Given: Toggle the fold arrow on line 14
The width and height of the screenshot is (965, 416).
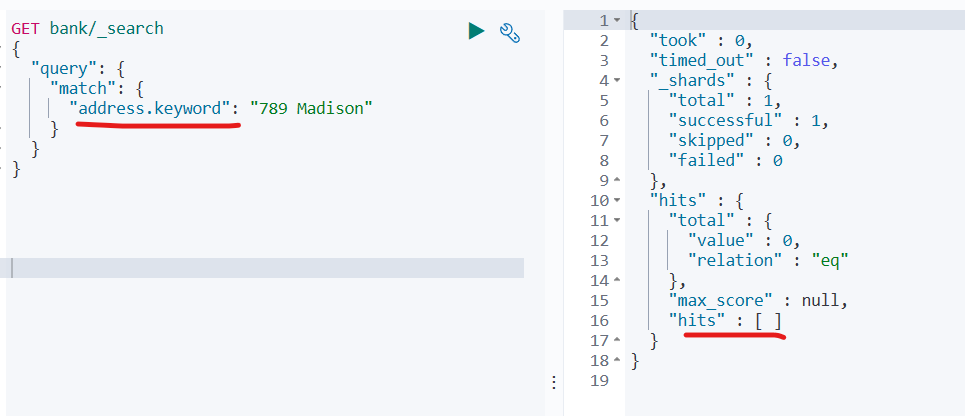Looking at the screenshot, I should [x=617, y=281].
